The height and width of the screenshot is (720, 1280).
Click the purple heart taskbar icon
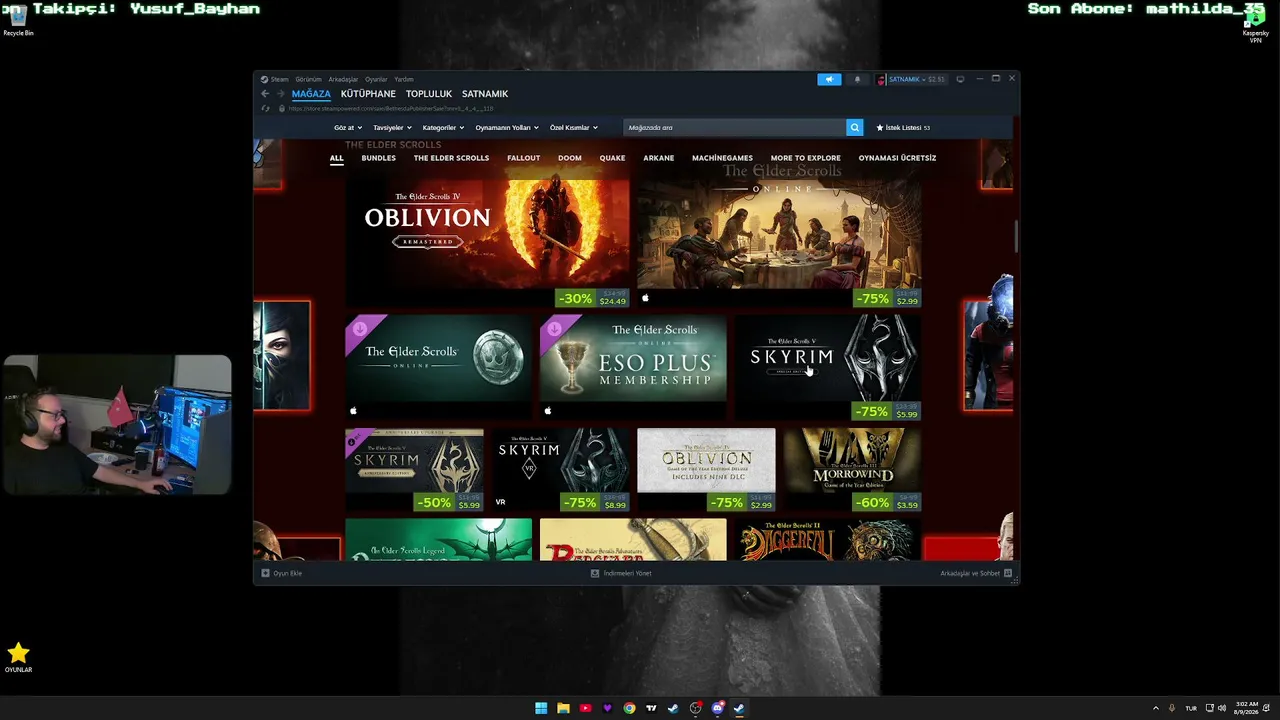(607, 708)
